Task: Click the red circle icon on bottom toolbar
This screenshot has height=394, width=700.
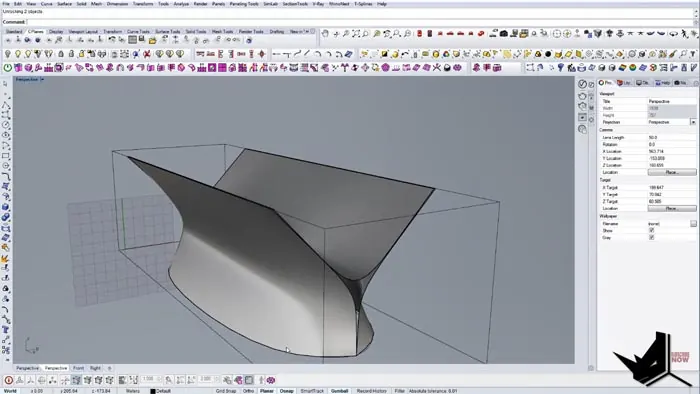Action: click(x=8, y=380)
